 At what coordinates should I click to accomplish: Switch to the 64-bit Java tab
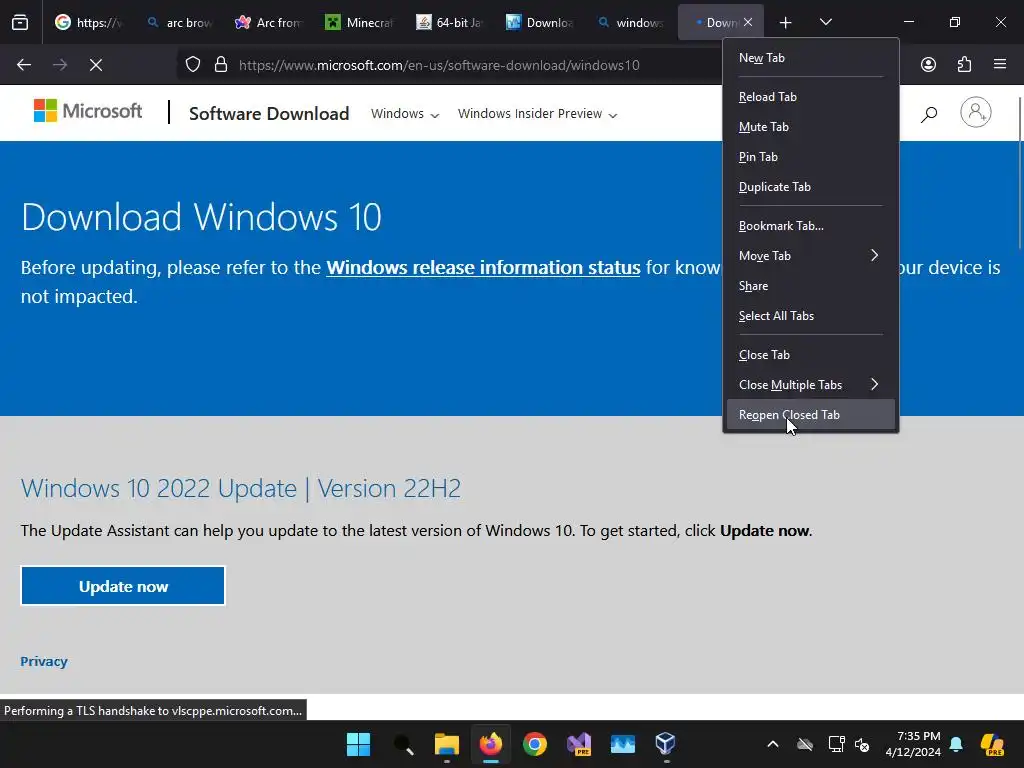pos(449,22)
